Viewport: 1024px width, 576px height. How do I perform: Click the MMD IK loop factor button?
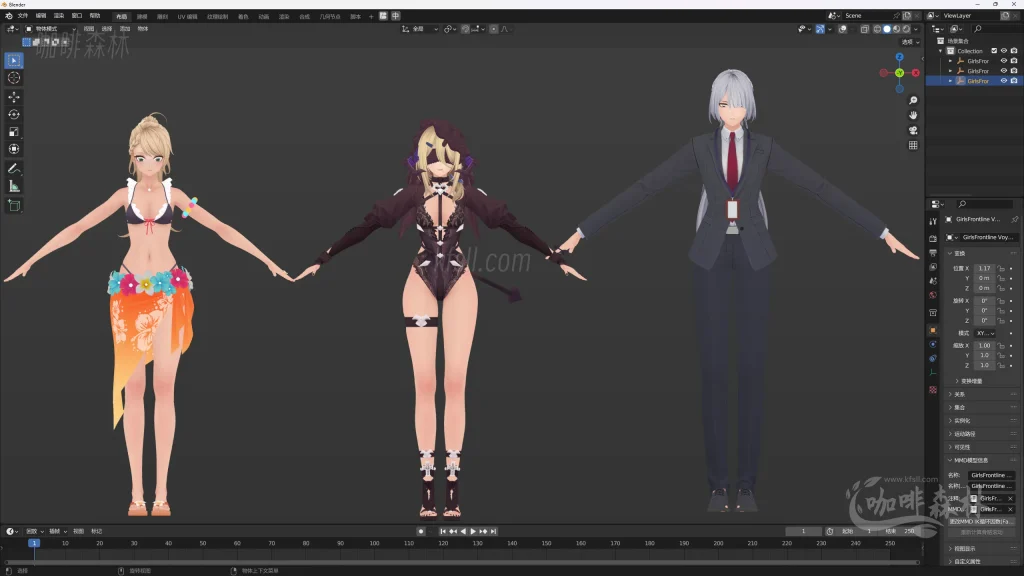pos(982,521)
